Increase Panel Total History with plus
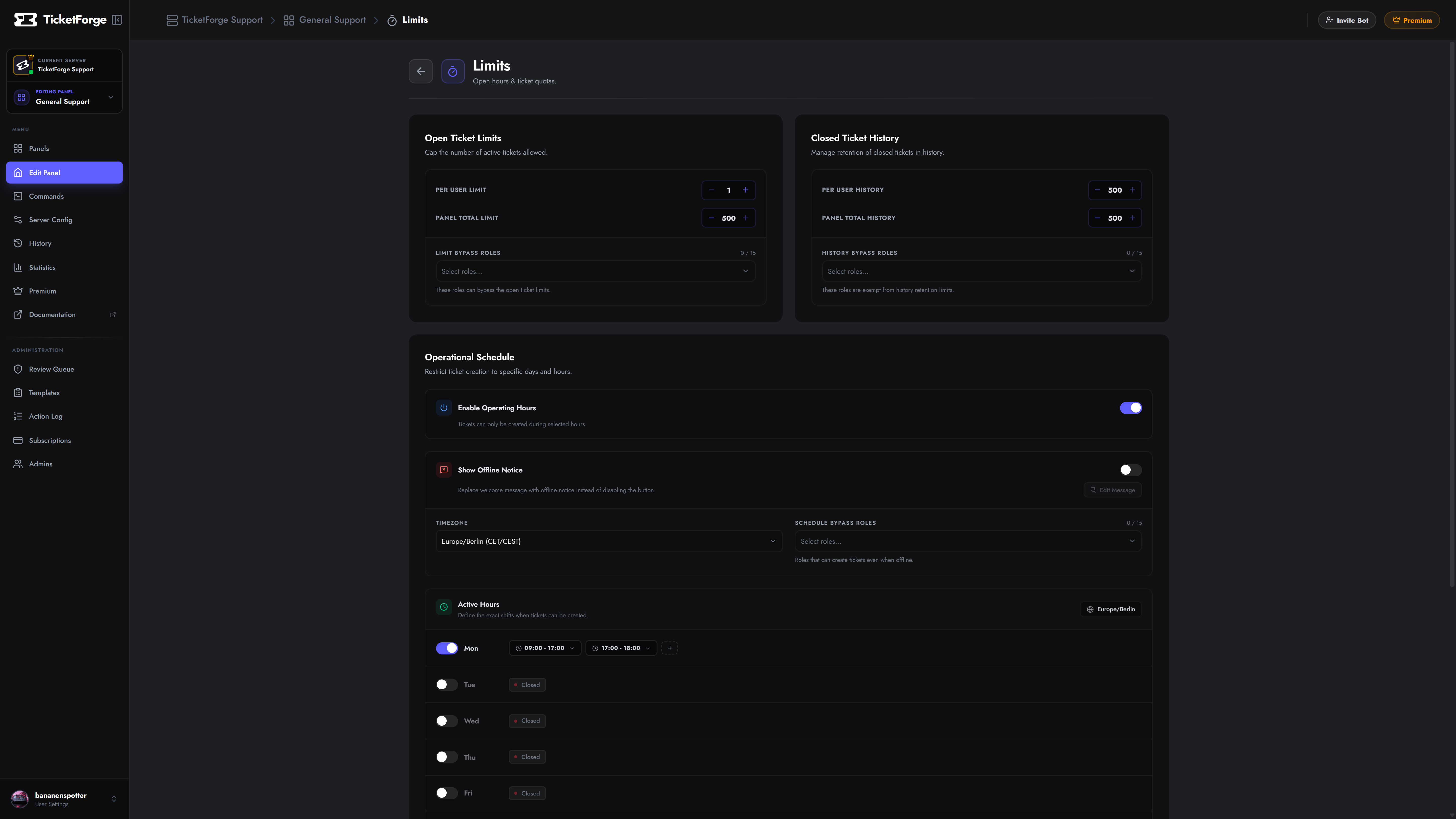 click(1132, 218)
